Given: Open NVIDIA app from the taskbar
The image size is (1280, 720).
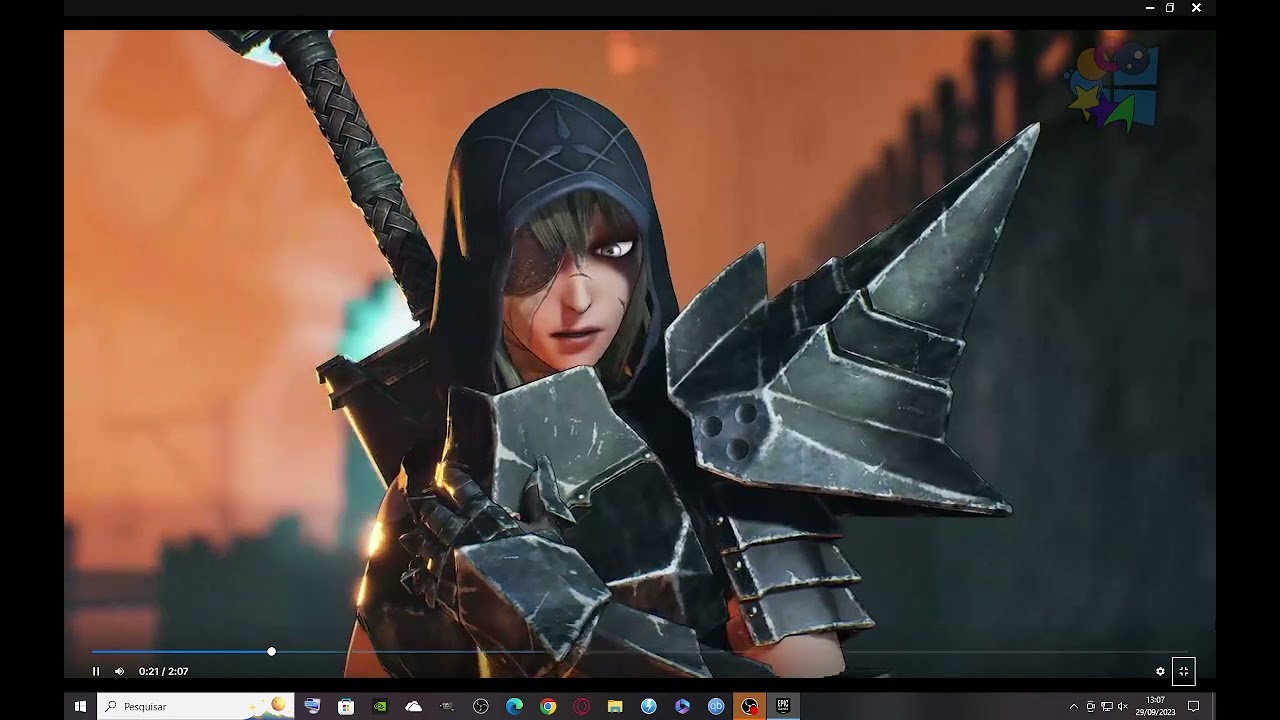Looking at the screenshot, I should [380, 706].
